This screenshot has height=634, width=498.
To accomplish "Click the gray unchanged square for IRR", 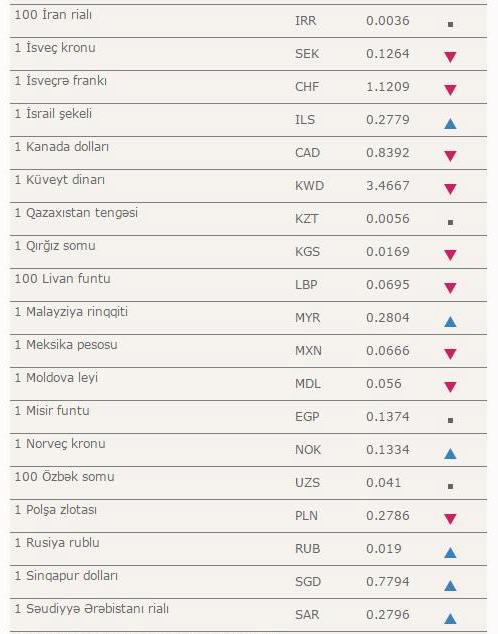I will (x=450, y=24).
